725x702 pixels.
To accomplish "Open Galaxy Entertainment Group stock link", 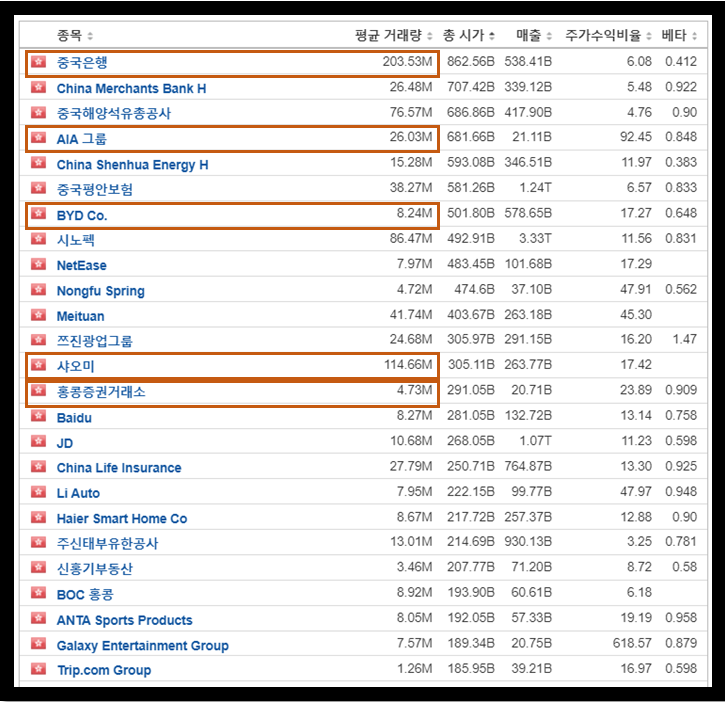I will point(142,646).
